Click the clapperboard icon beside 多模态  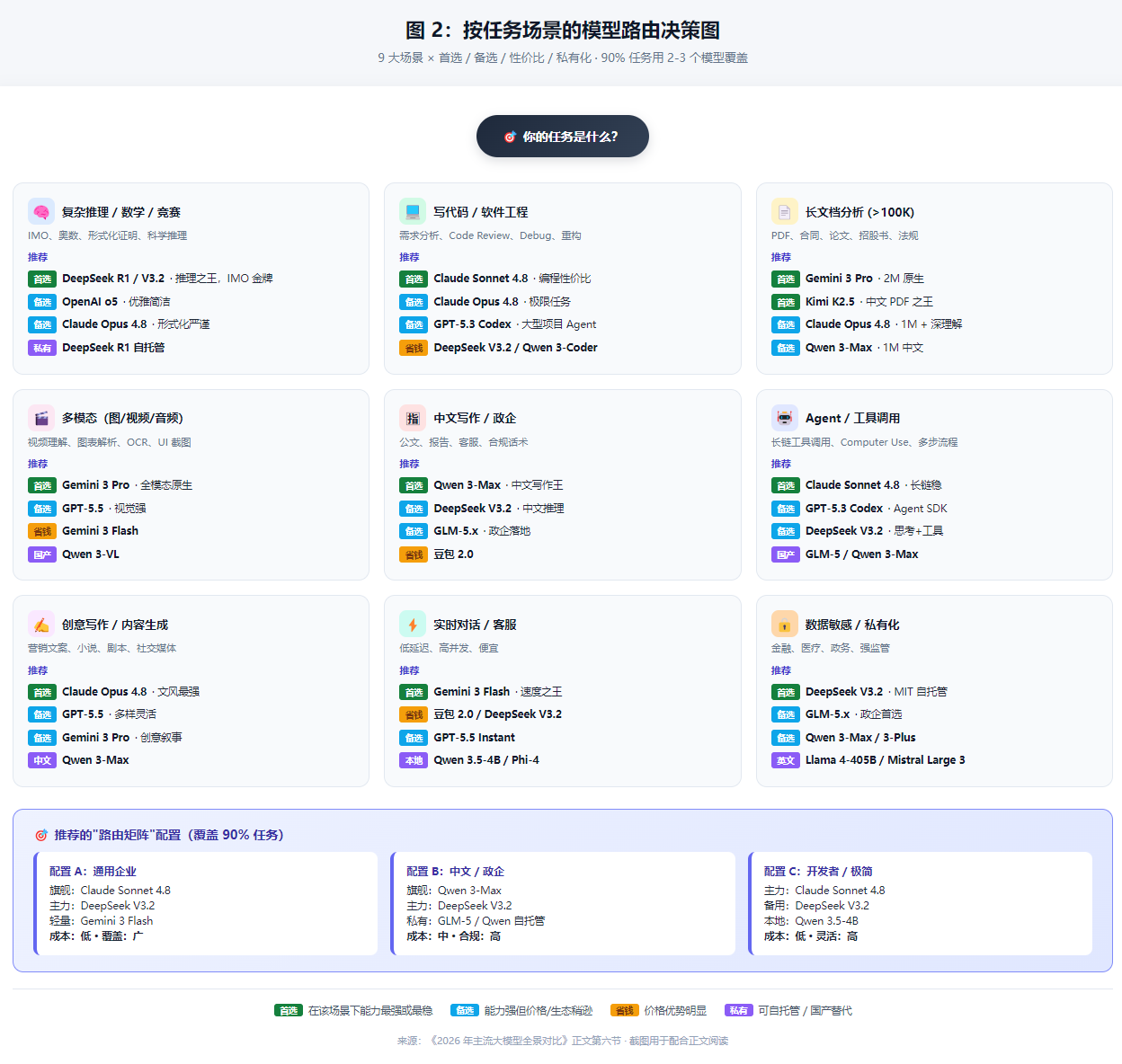[x=41, y=418]
